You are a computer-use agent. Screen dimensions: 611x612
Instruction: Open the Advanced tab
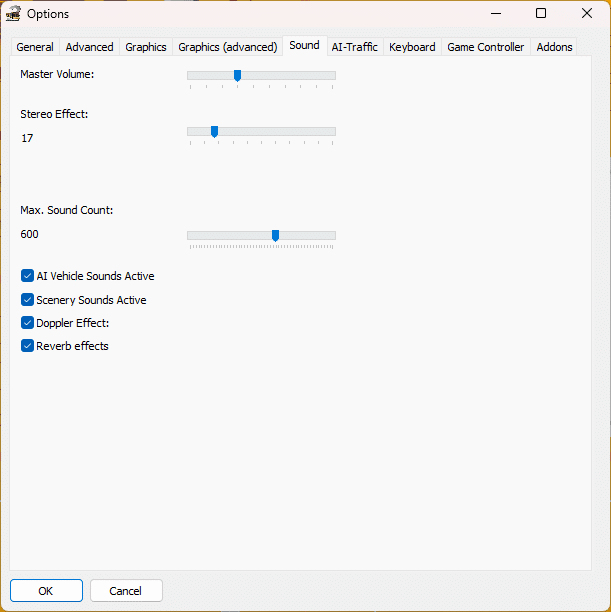[x=89, y=47]
